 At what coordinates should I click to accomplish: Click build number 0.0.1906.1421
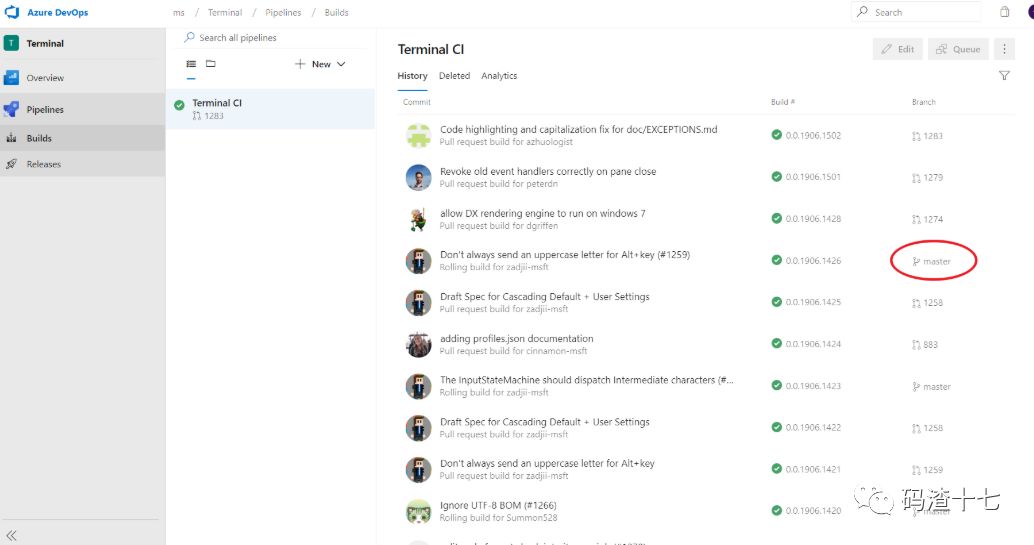813,469
